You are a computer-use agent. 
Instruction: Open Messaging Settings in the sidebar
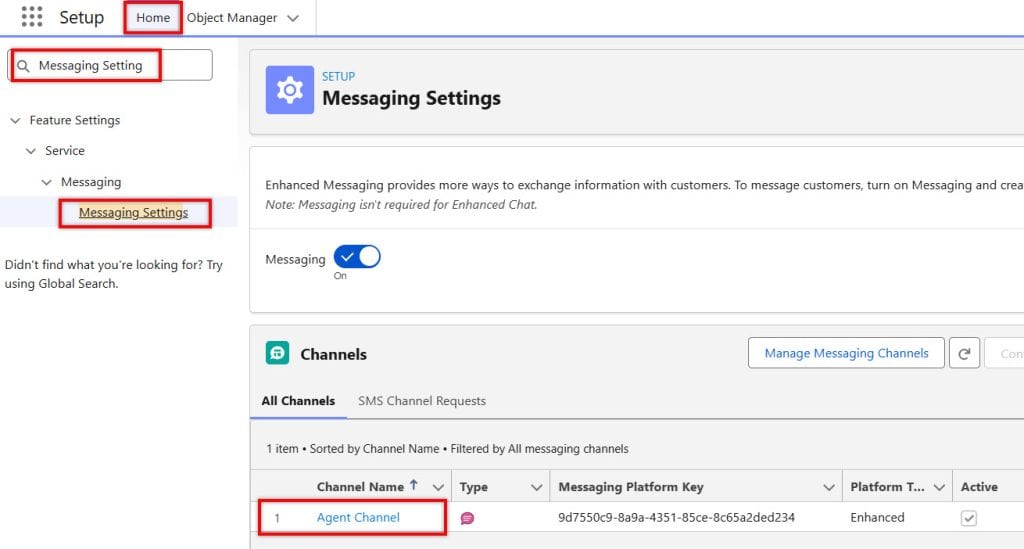coord(133,213)
